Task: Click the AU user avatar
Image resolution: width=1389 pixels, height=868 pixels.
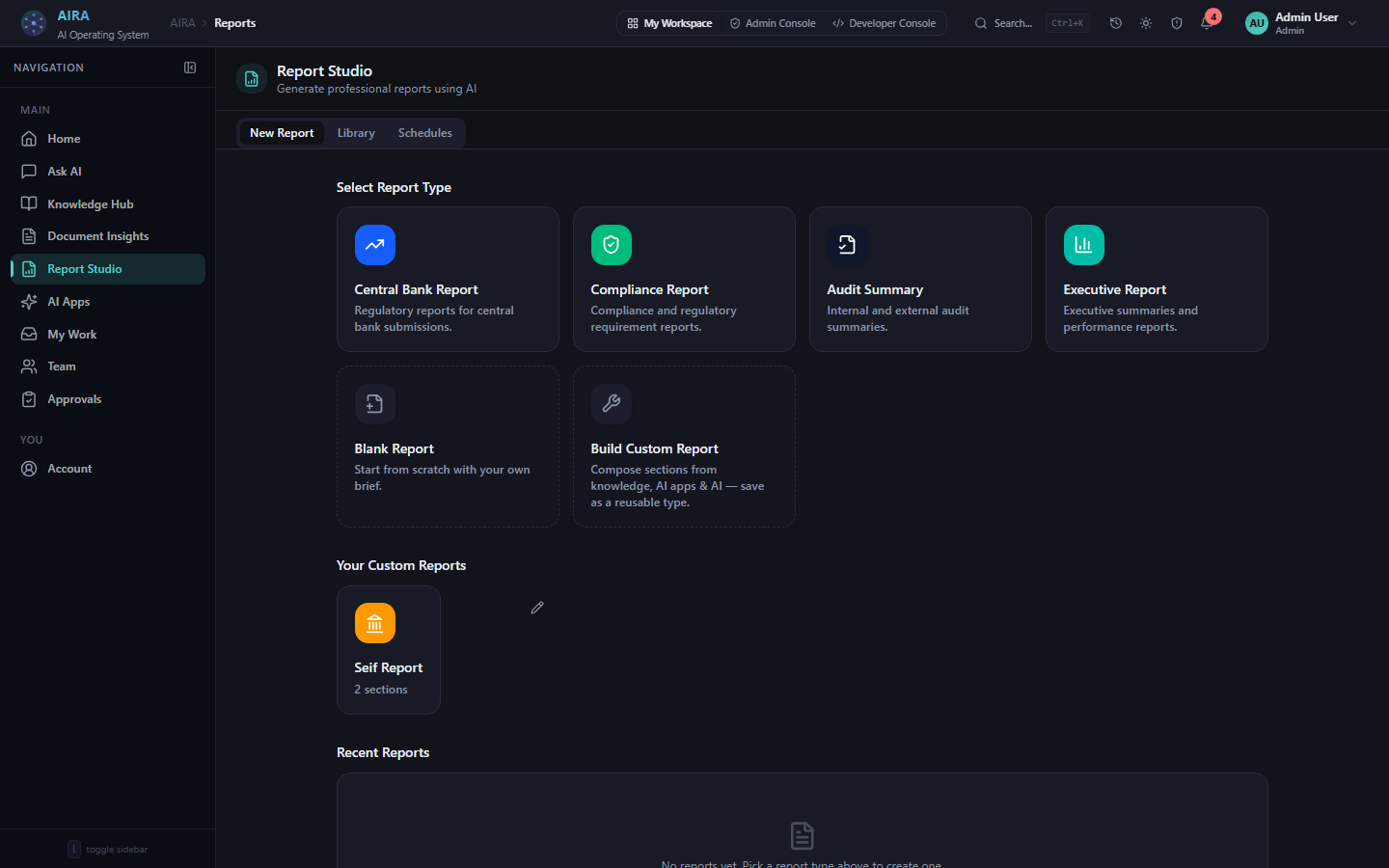Action: click(x=1257, y=23)
